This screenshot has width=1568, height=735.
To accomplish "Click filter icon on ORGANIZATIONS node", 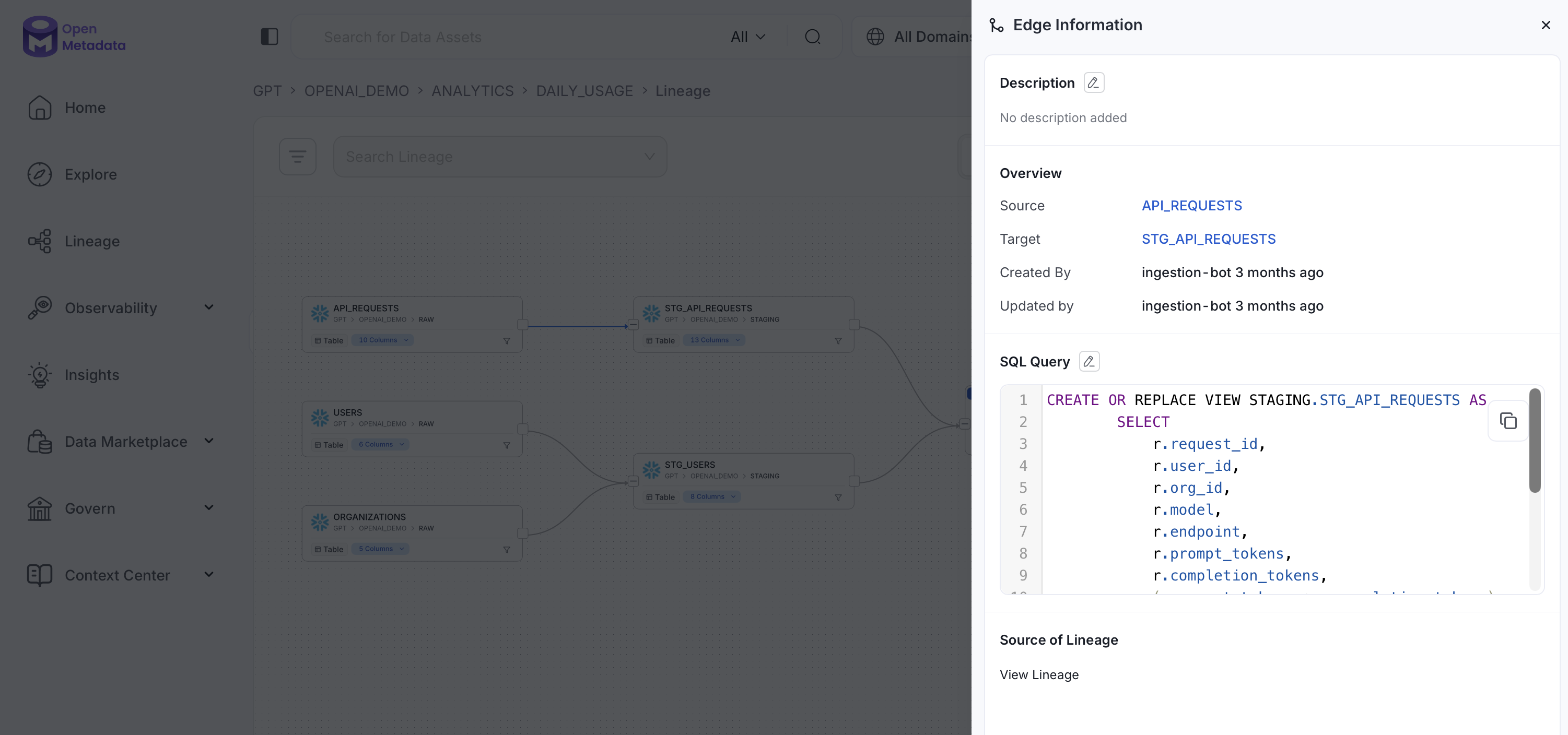I will pyautogui.click(x=507, y=550).
